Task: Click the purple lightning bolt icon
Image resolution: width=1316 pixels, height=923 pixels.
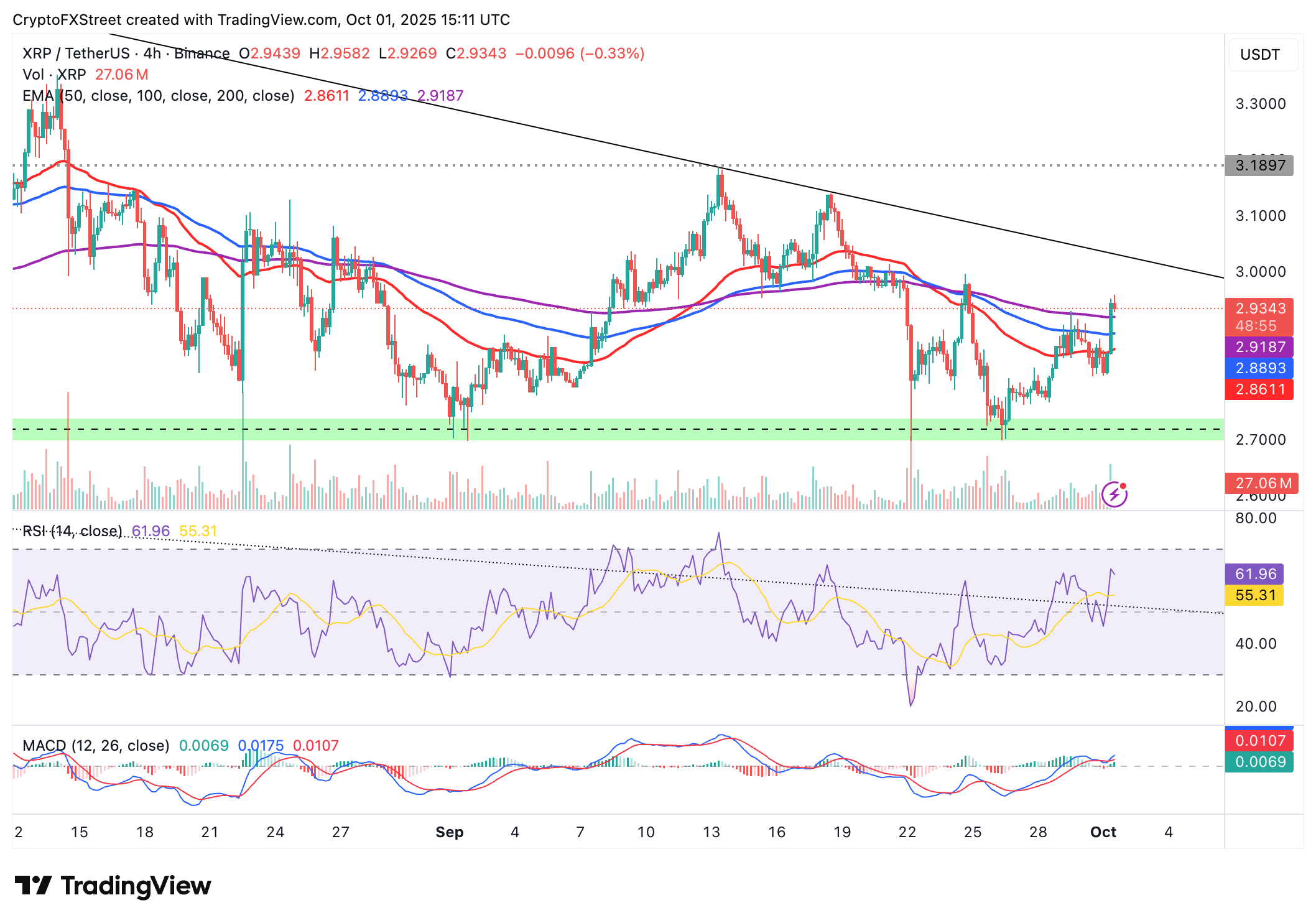Action: tap(1114, 494)
